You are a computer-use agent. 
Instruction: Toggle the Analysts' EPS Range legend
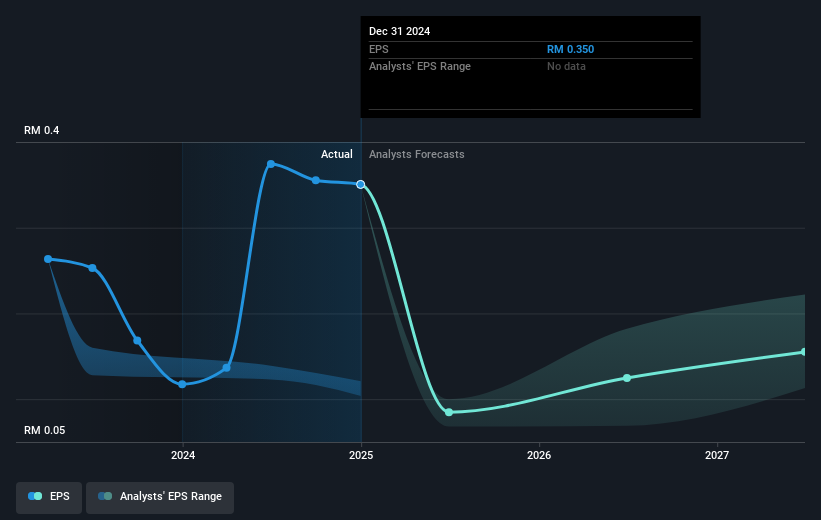(160, 497)
